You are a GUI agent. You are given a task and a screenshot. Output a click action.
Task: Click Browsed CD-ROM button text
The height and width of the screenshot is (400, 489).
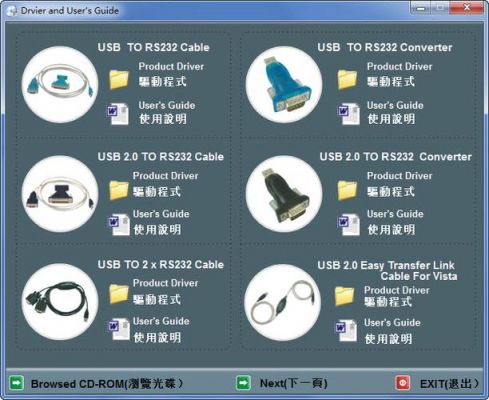107,383
